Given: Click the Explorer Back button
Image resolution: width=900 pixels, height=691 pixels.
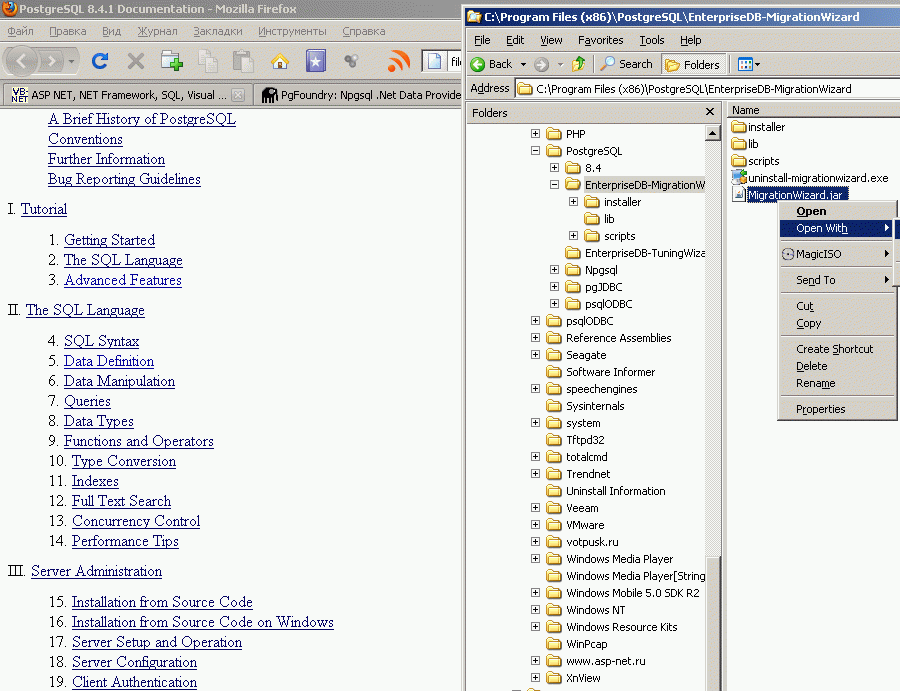Looking at the screenshot, I should pyautogui.click(x=492, y=64).
